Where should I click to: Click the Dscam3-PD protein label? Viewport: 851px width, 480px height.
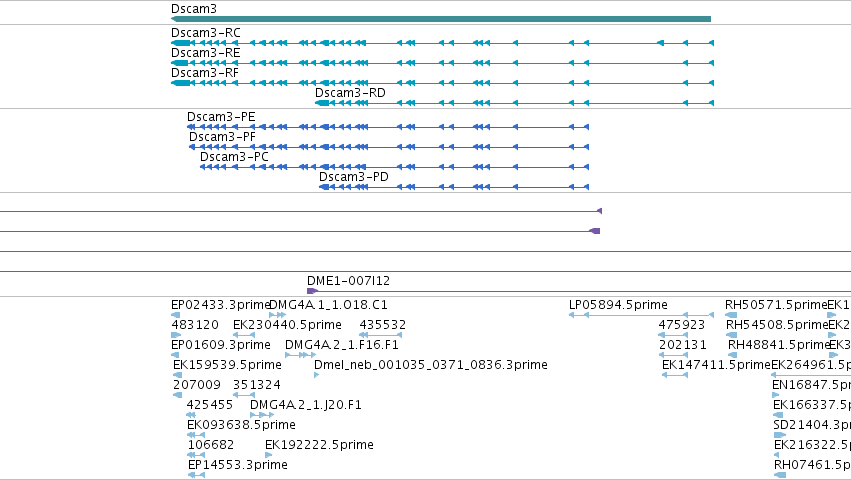(x=354, y=178)
